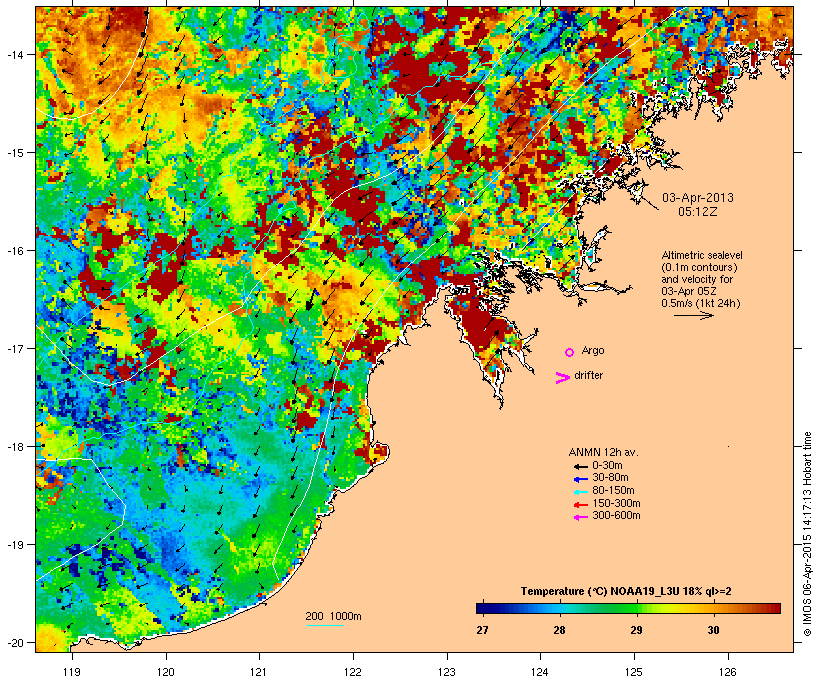Click the '(0.1m contours)' text
Viewport: 820px width, 680px height.
699,267
